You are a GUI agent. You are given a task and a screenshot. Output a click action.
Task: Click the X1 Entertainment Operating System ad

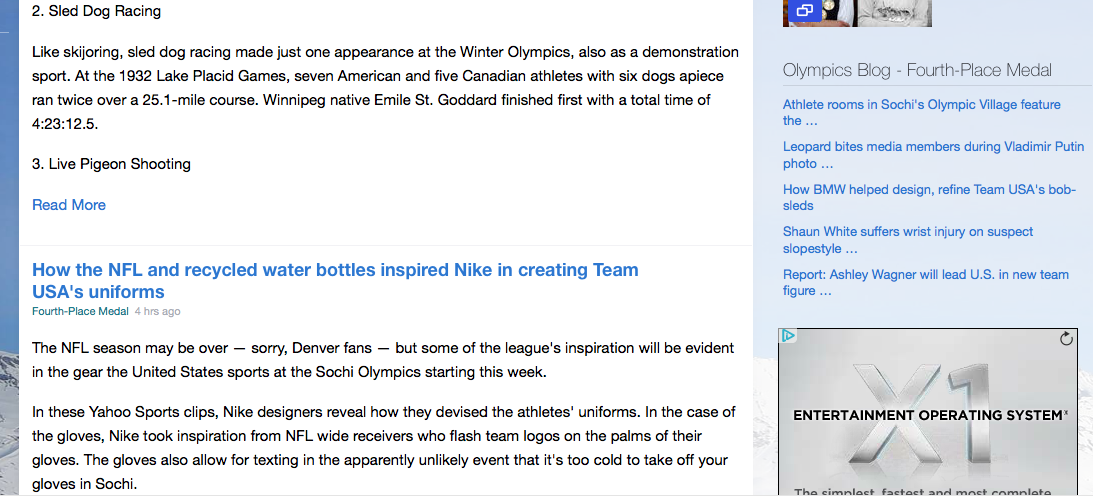coord(928,412)
